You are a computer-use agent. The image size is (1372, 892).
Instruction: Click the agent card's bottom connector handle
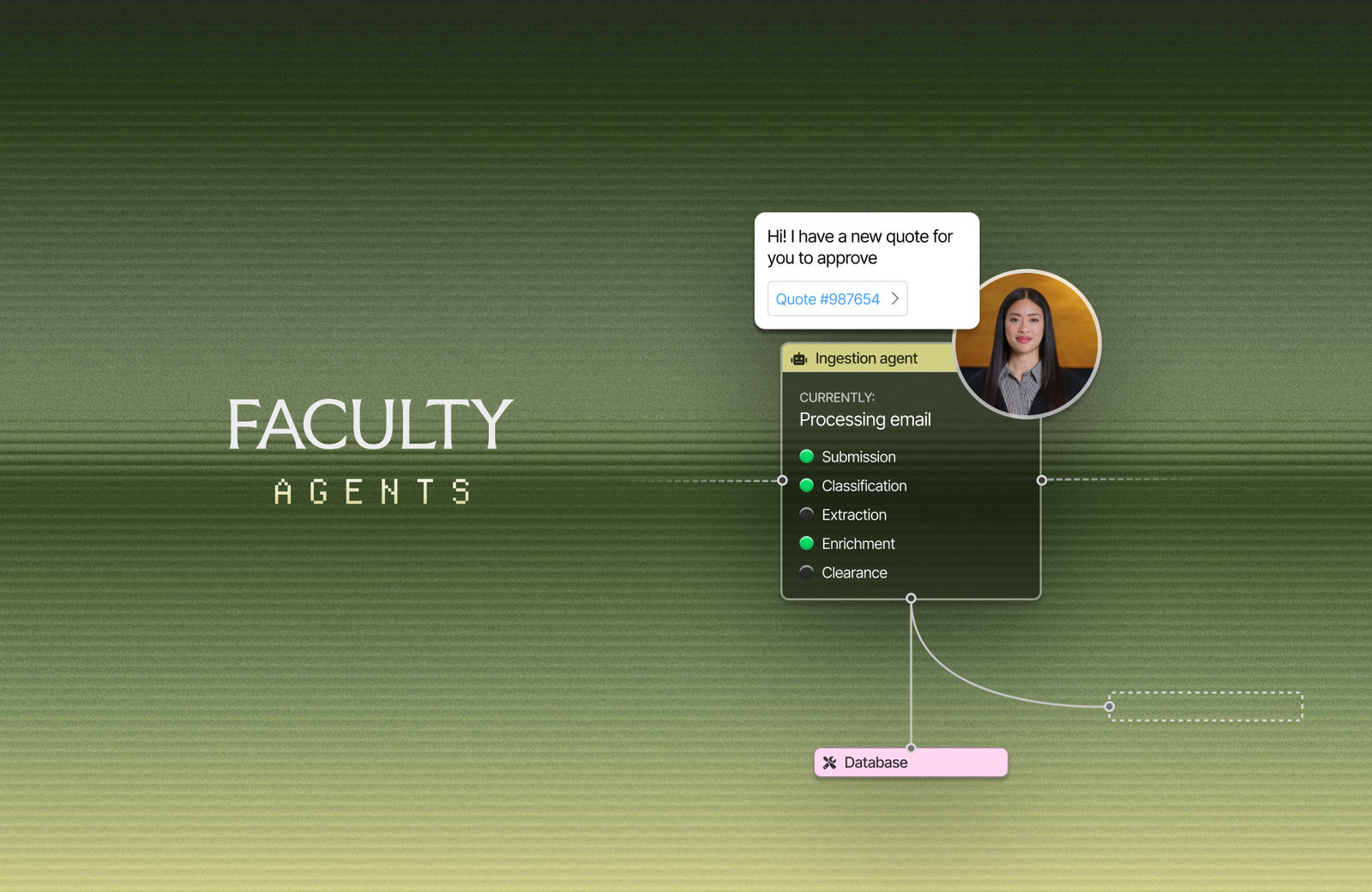tap(911, 598)
